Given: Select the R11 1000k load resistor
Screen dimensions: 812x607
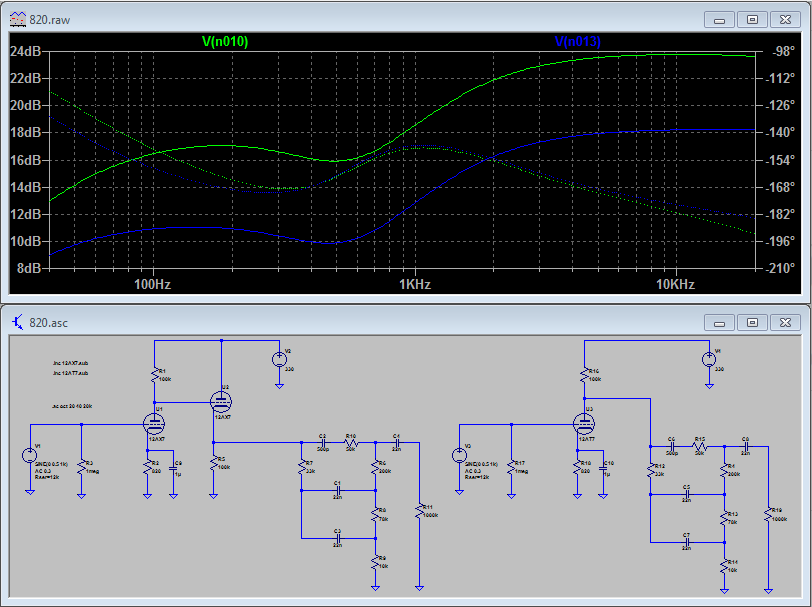Looking at the screenshot, I should [x=420, y=510].
